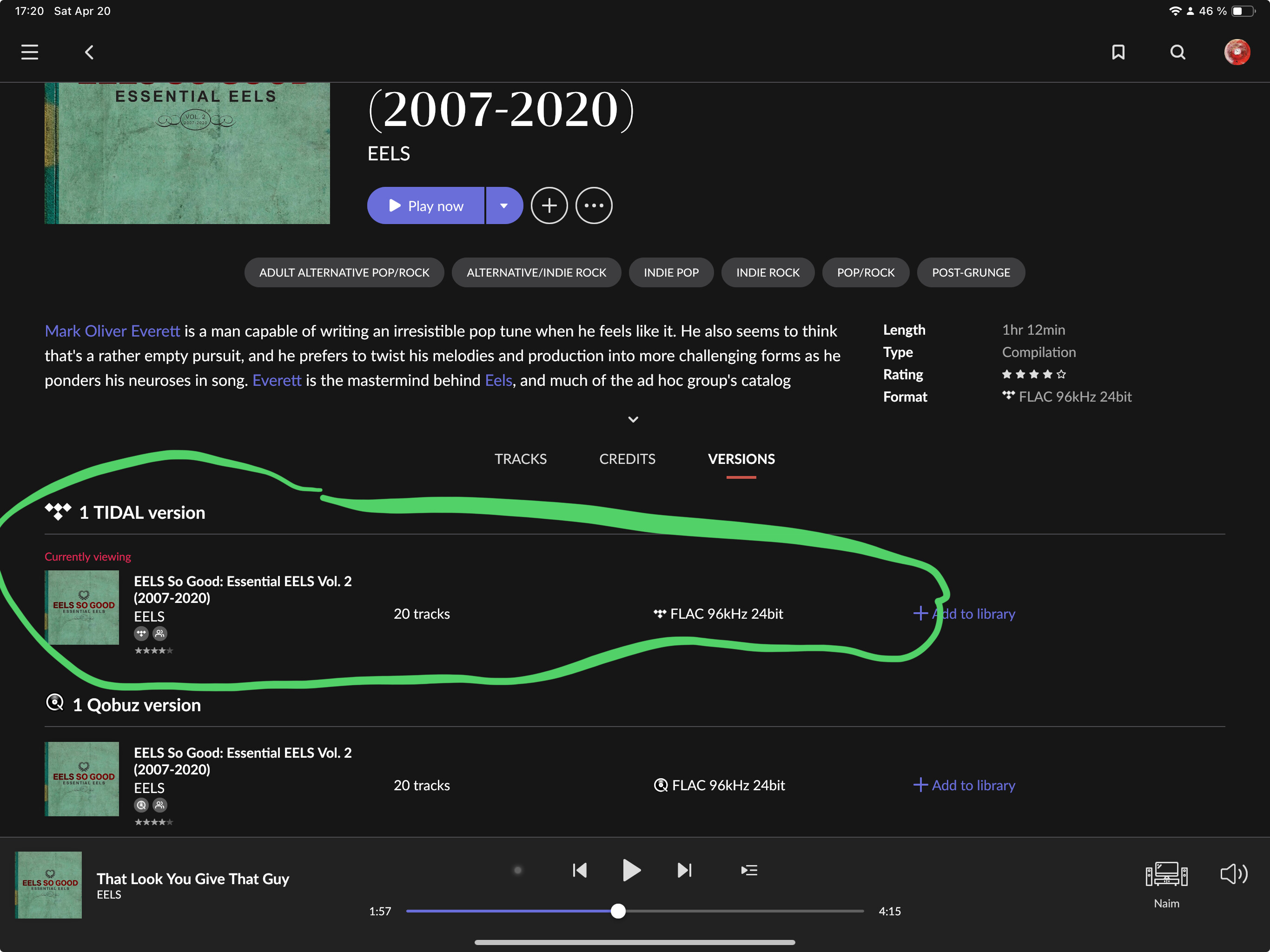Click the playback progress slider handle
Image resolution: width=1270 pixels, height=952 pixels.
point(618,911)
